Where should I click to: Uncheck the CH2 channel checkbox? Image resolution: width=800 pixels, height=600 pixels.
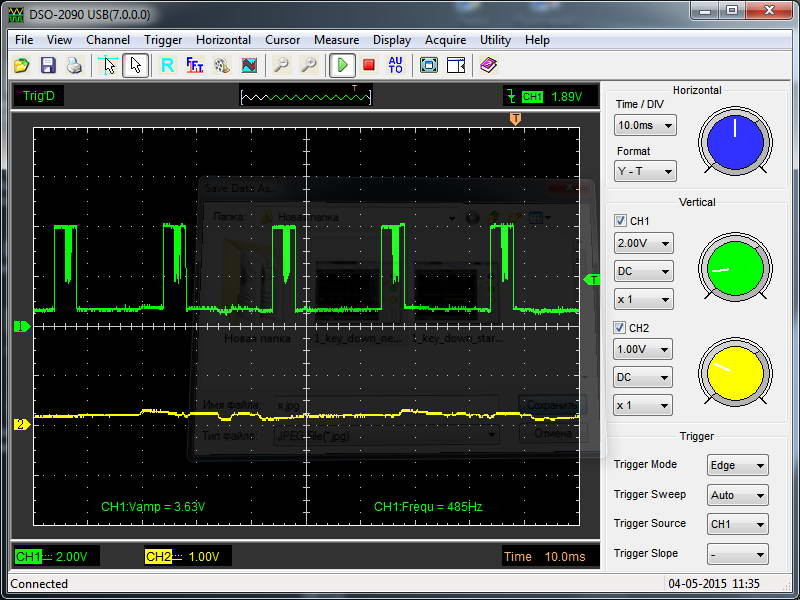pyautogui.click(x=620, y=328)
